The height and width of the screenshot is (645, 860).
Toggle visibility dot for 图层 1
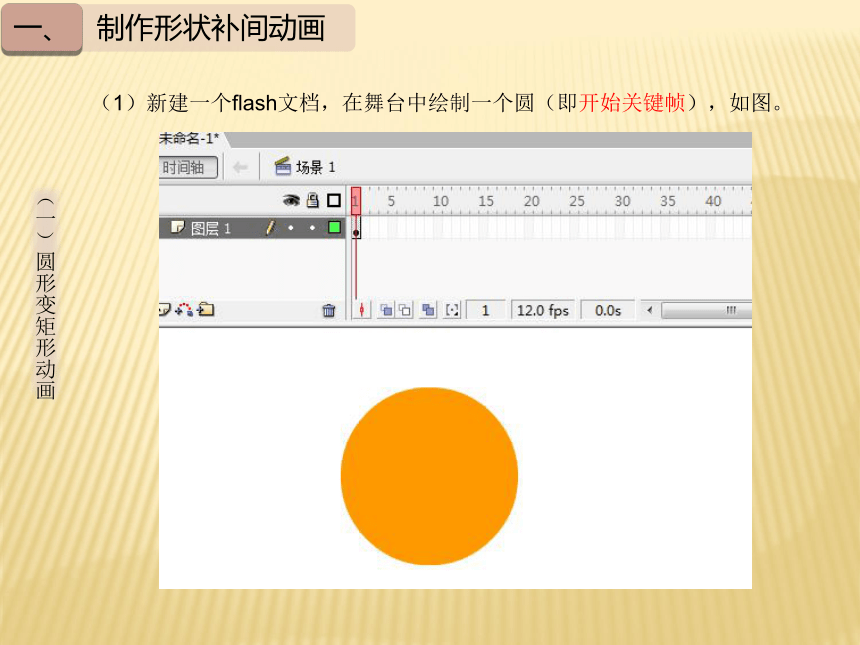(x=291, y=228)
